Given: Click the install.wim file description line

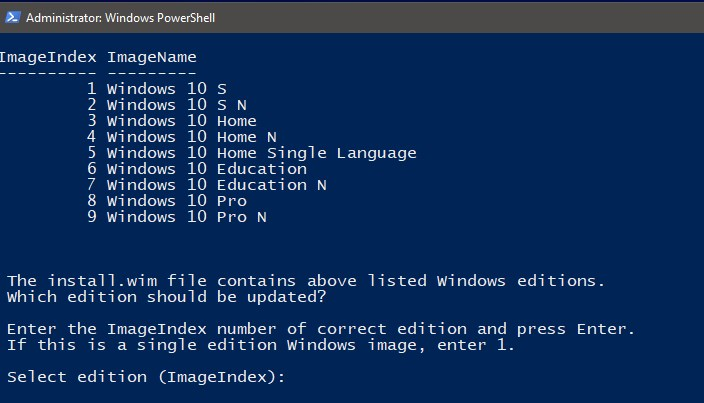Looking at the screenshot, I should tap(306, 281).
